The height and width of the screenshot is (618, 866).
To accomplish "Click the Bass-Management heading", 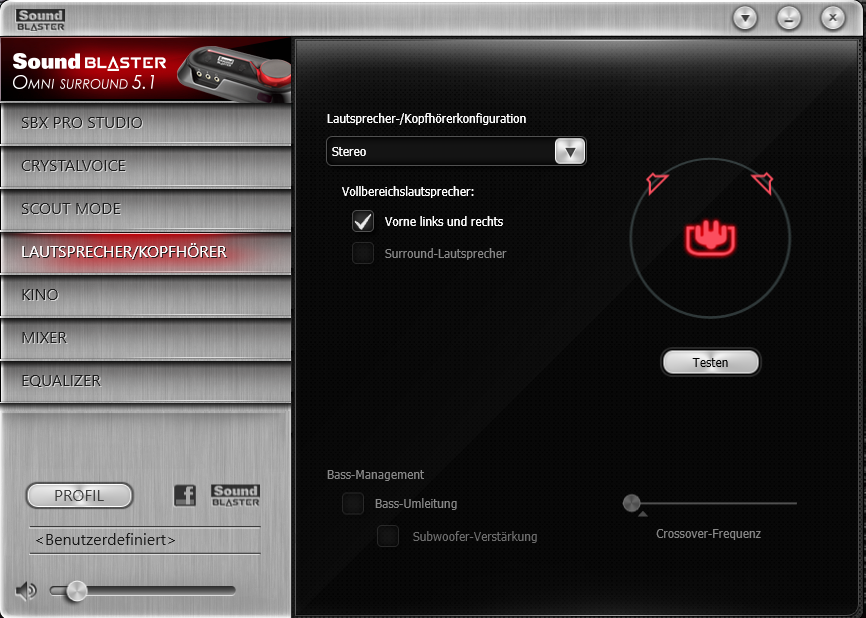I will [375, 474].
